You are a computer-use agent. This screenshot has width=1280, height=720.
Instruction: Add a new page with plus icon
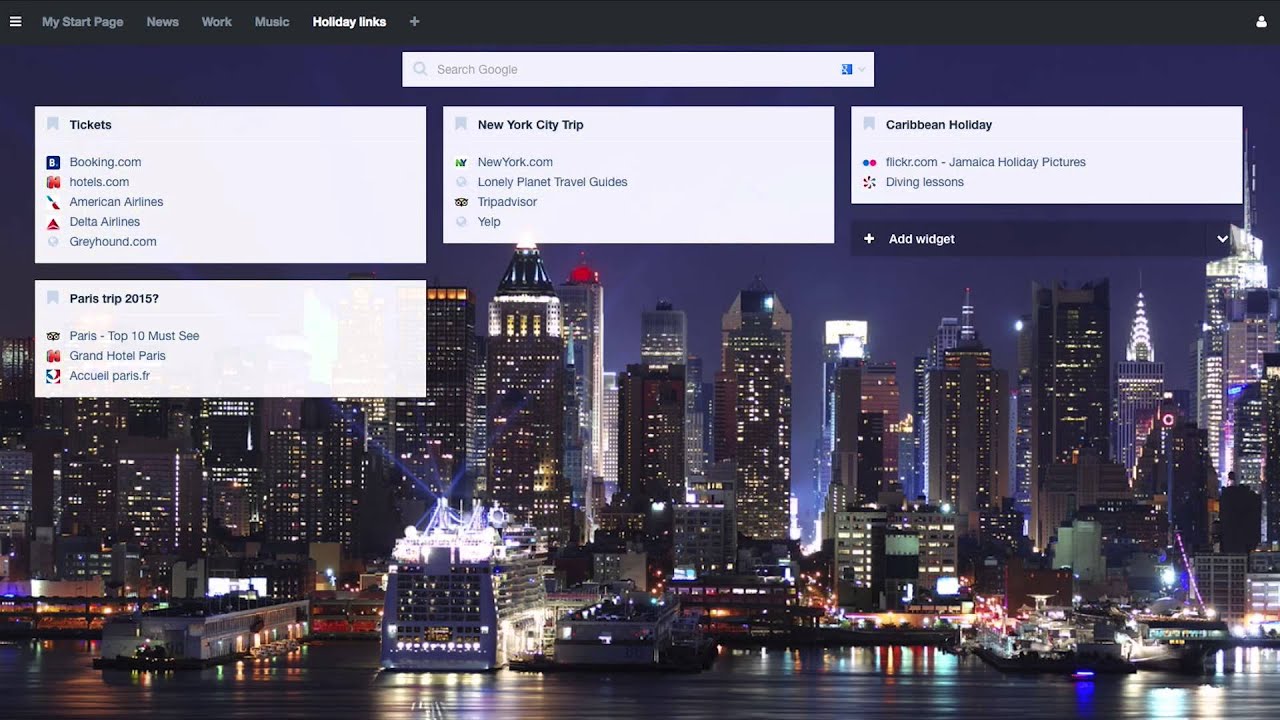coord(415,21)
